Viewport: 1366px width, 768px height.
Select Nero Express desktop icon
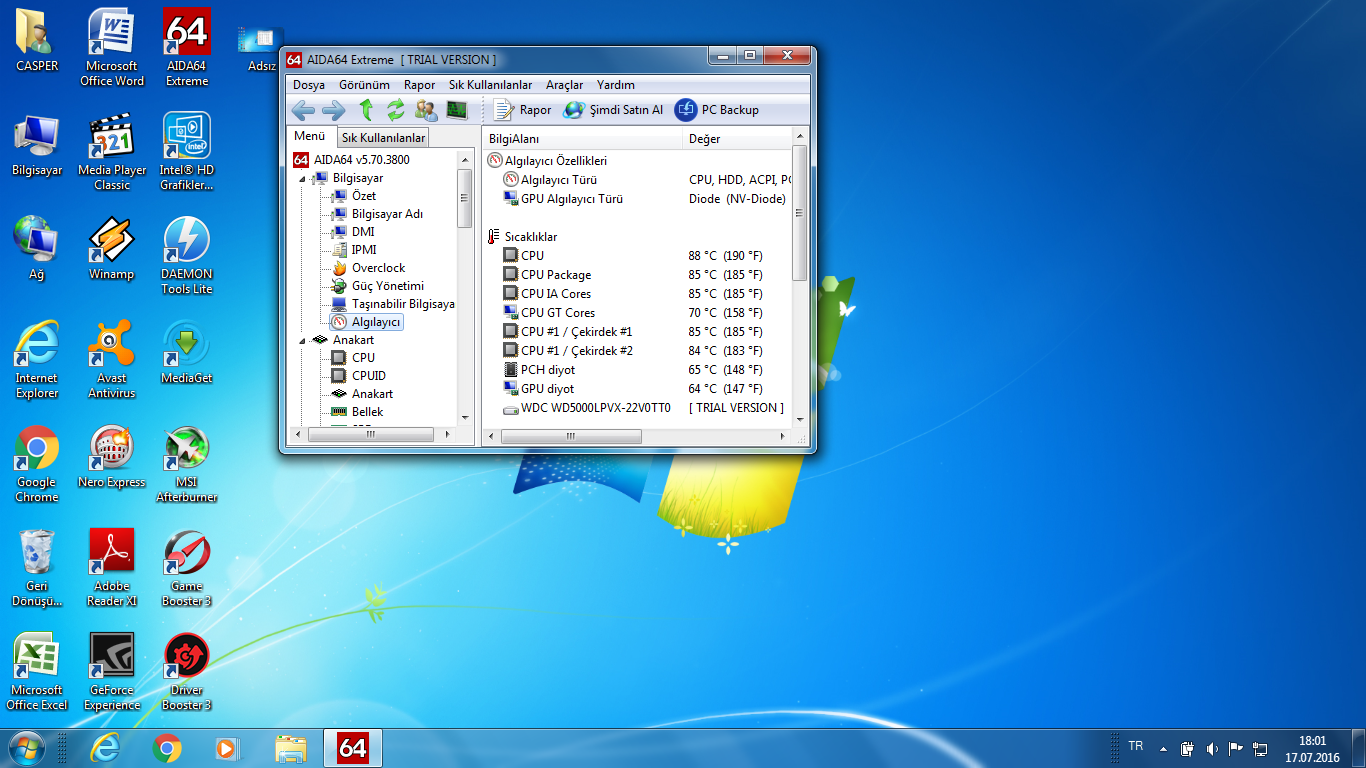click(x=112, y=457)
